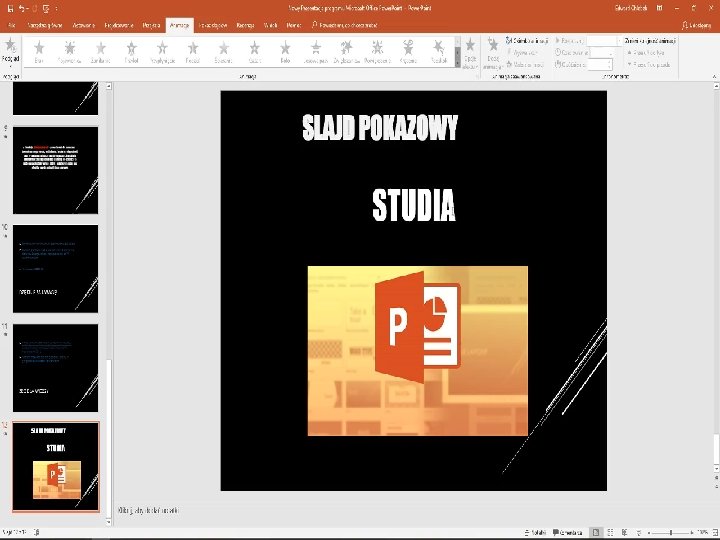Select the Podbicie (Bounce) animation
The height and width of the screenshot is (540, 720).
[439, 51]
